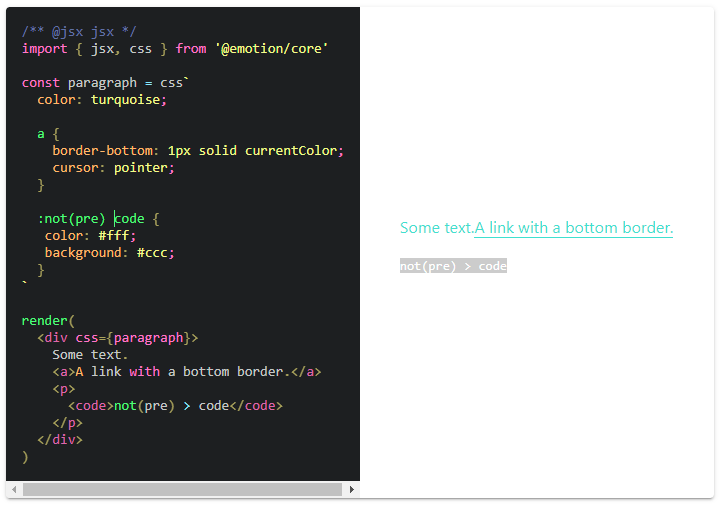The height and width of the screenshot is (507, 725).
Task: Click the scrollbar left arrow under code editor
Action: click(14, 489)
